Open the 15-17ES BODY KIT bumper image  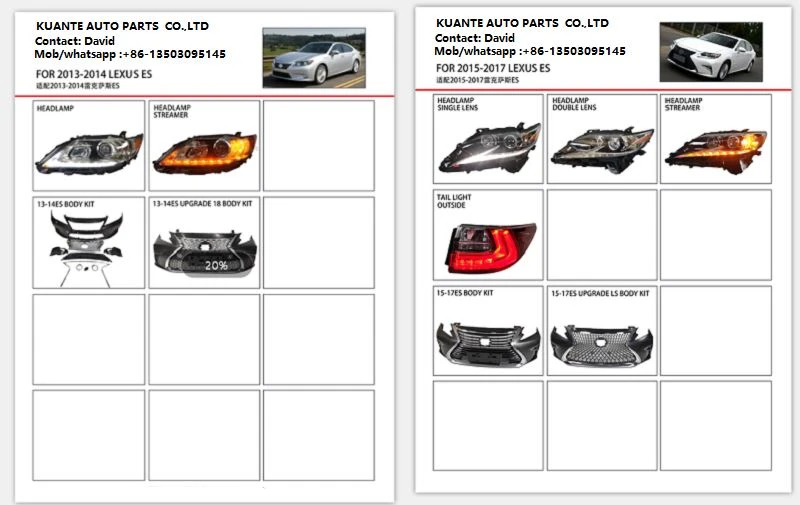(x=488, y=344)
